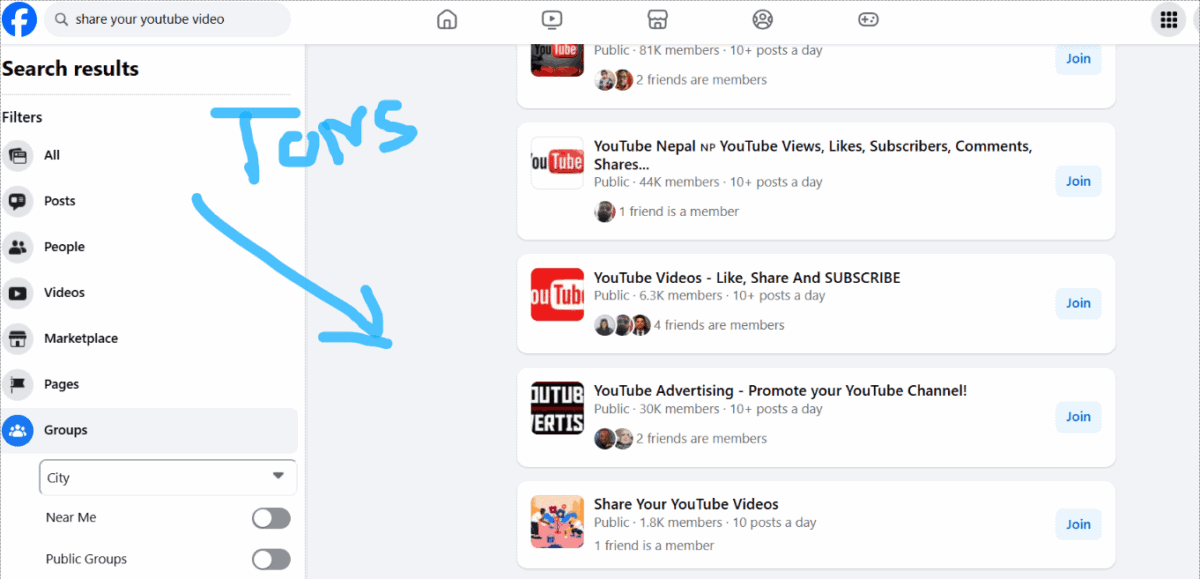Click the City dropdown arrow
Screen dimensions: 1200x579
pyautogui.click(x=278, y=476)
